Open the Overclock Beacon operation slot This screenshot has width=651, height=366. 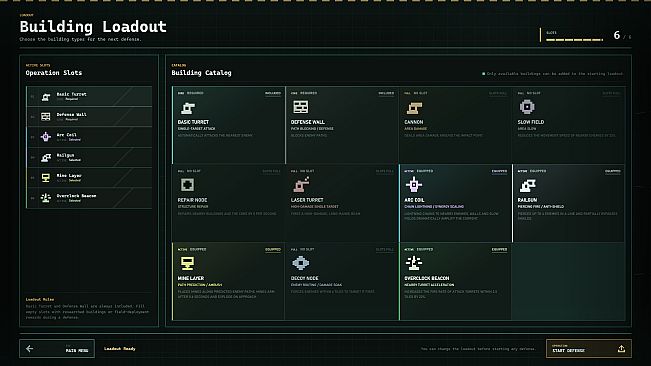(89, 198)
